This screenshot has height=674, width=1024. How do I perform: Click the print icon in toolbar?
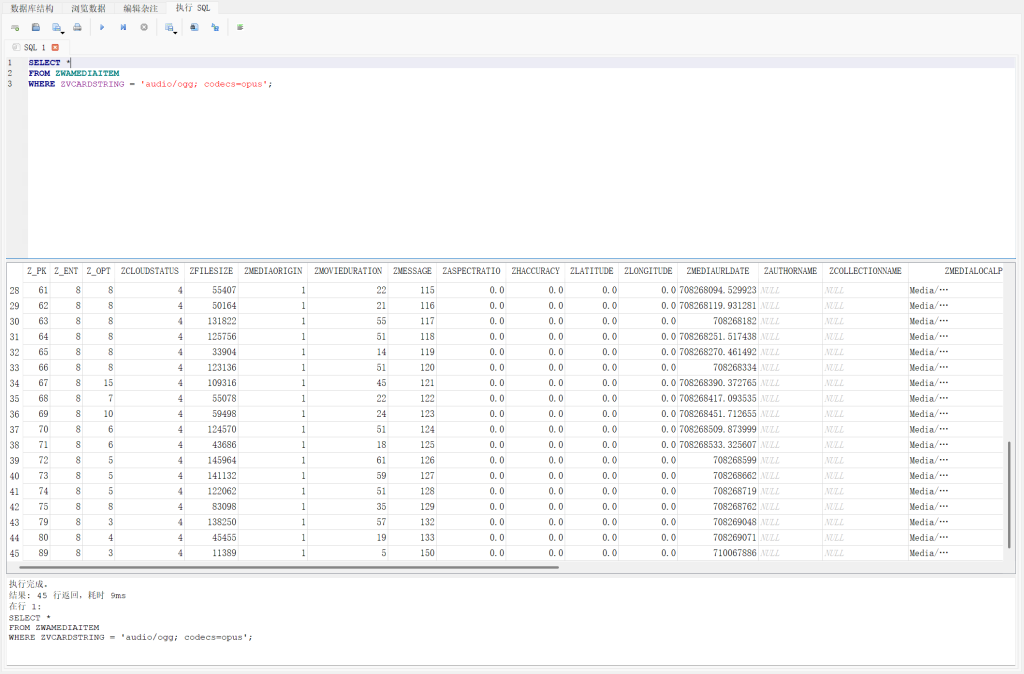[x=77, y=27]
